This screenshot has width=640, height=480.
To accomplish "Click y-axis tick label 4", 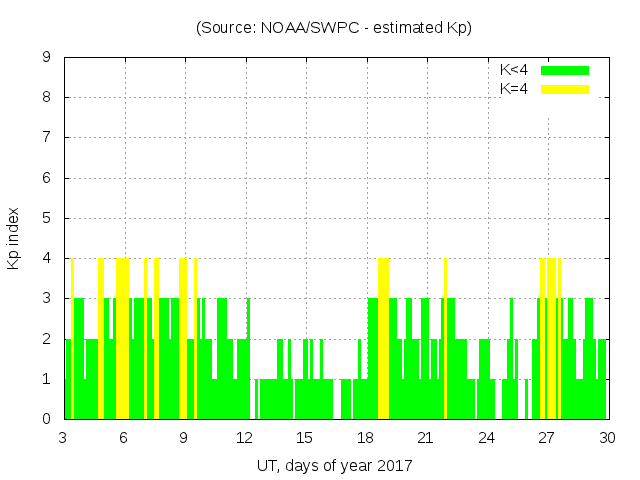I will (46, 258).
